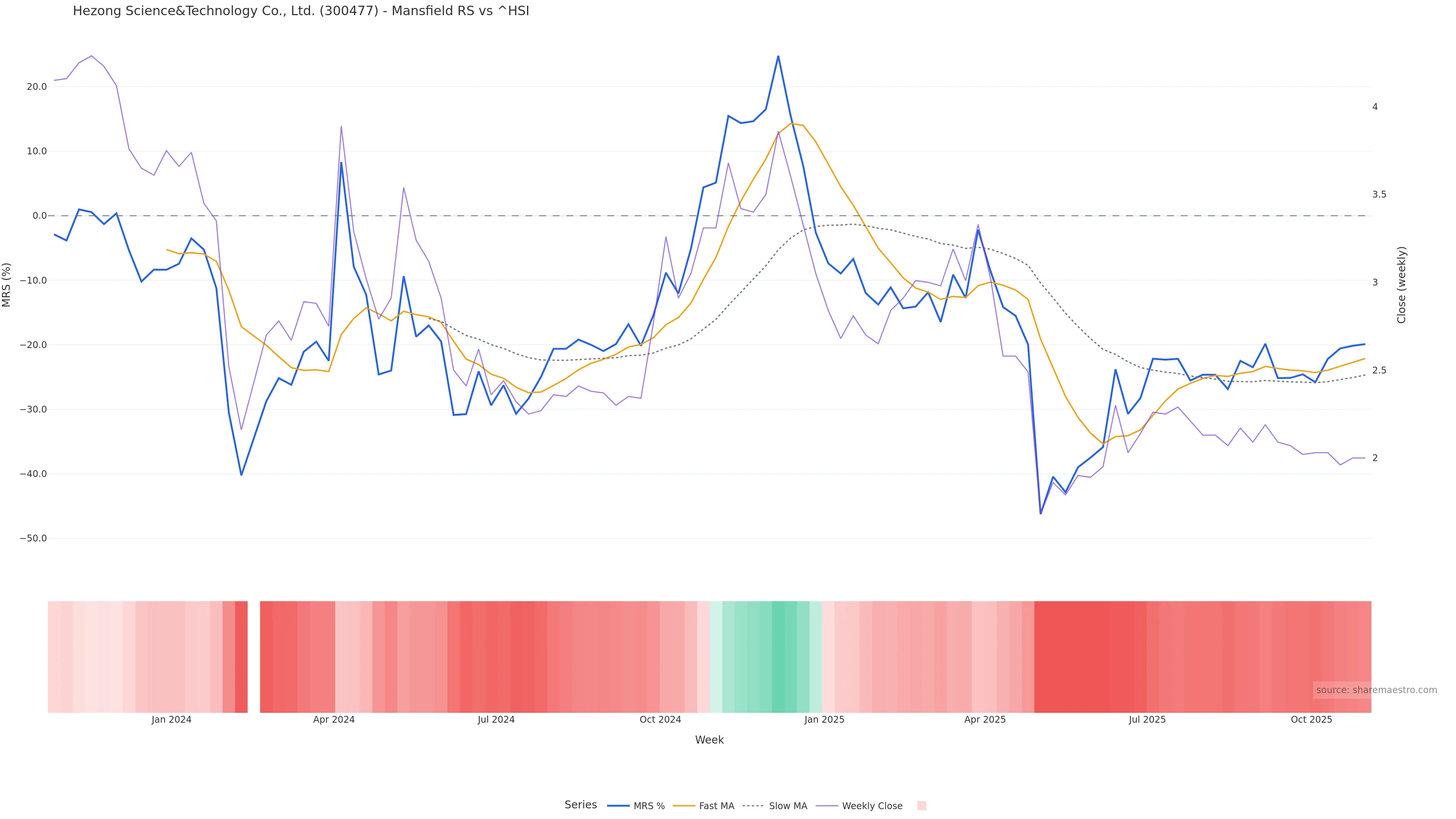Screen dimensions: 1456x819
Task: Click the orange Fast MA legend line icon
Action: pos(684,806)
